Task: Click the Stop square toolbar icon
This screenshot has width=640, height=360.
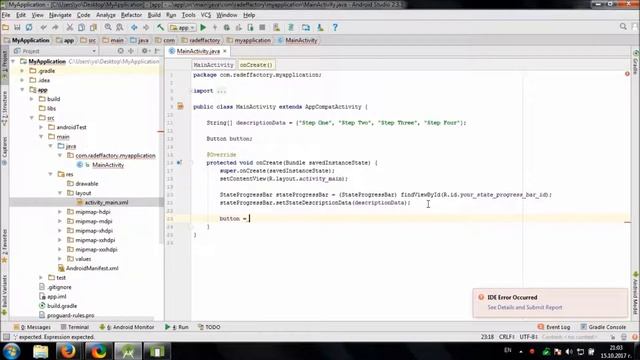Action: pos(262,27)
